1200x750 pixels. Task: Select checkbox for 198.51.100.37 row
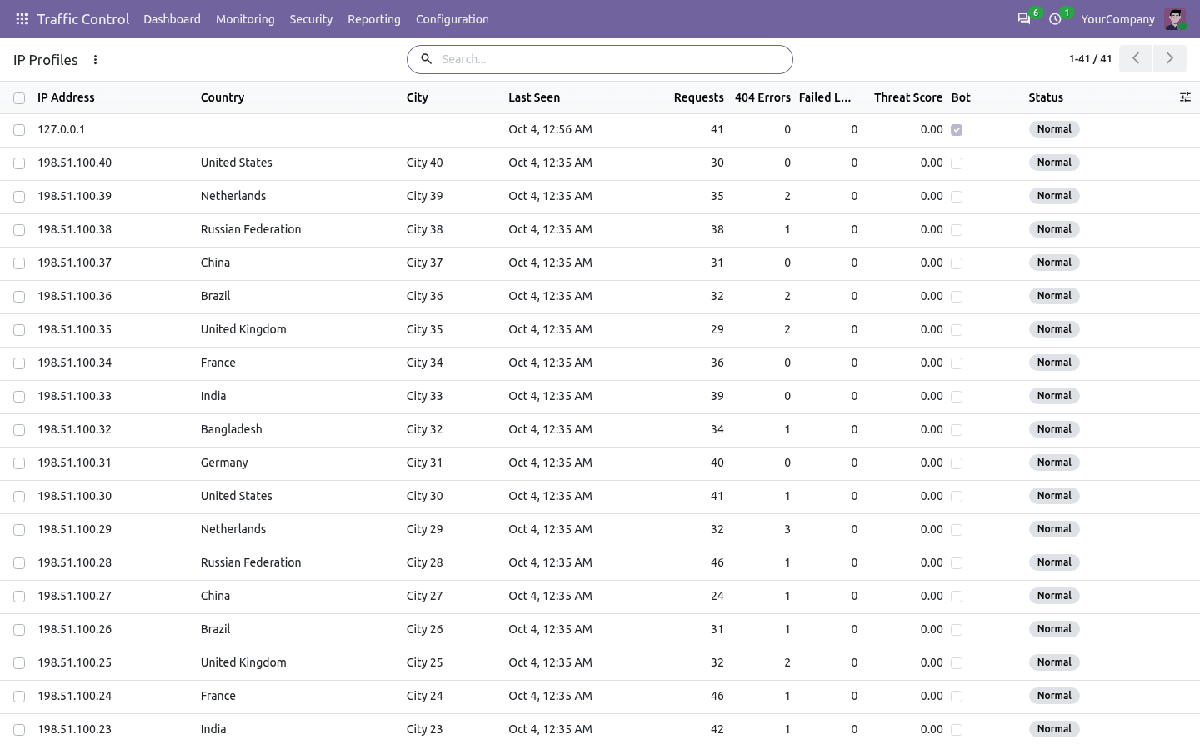point(19,263)
